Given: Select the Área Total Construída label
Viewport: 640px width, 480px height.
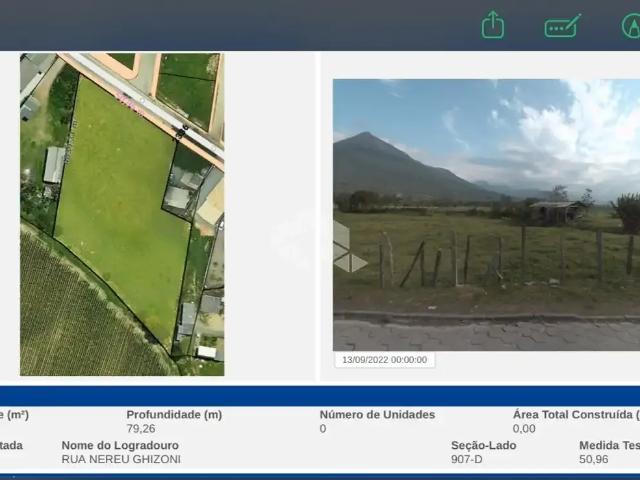Looking at the screenshot, I should coord(576,415).
